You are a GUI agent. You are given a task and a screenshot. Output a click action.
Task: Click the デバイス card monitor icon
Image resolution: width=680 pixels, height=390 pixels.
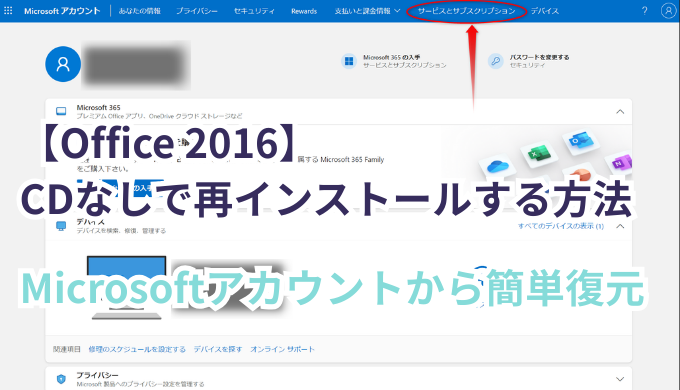pos(61,226)
